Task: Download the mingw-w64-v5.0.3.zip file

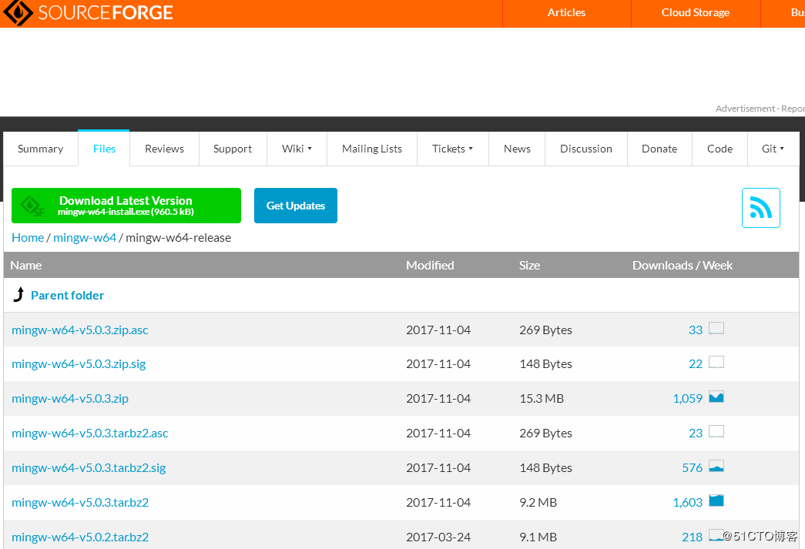Action: click(x=70, y=399)
